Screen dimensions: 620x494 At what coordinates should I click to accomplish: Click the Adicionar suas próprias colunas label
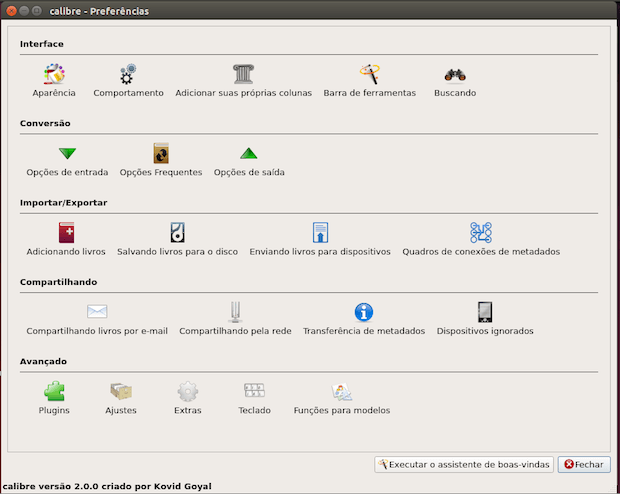click(244, 93)
